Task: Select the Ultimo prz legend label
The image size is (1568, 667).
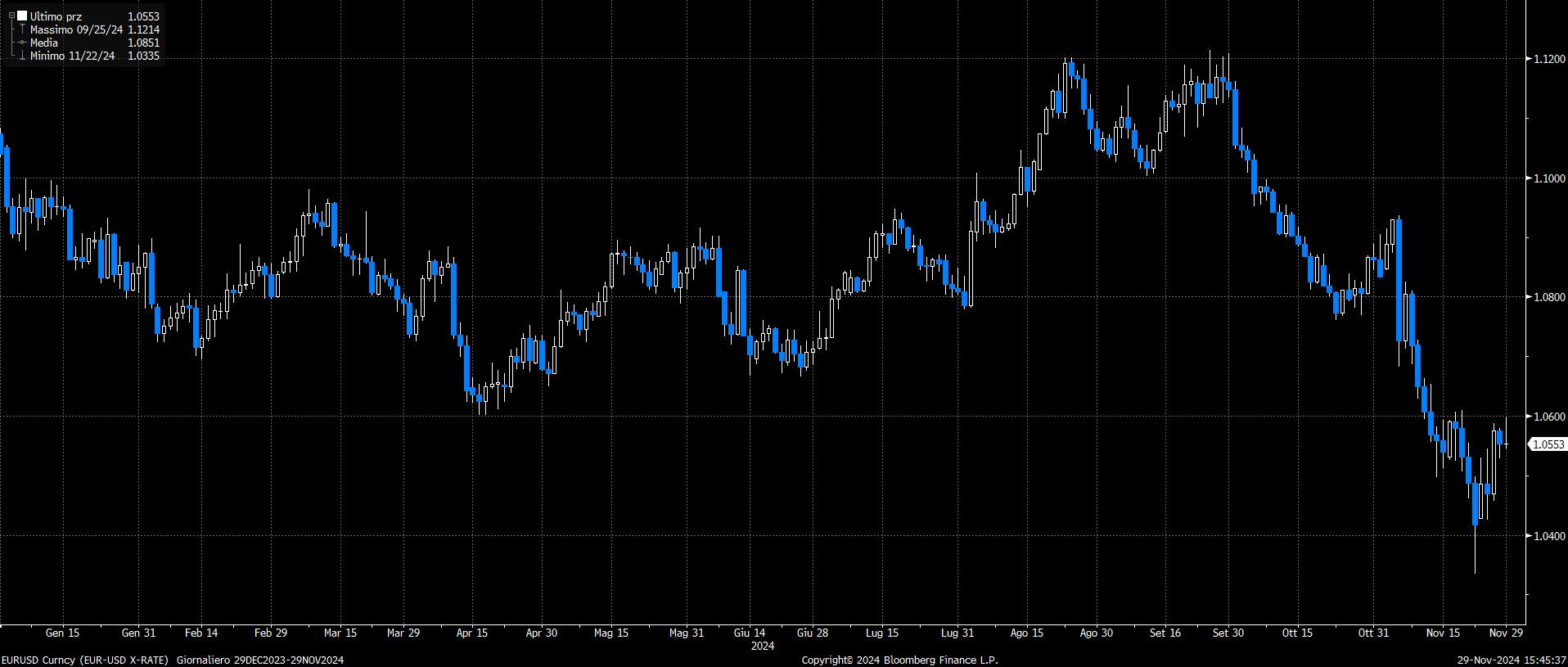Action: pyautogui.click(x=56, y=16)
